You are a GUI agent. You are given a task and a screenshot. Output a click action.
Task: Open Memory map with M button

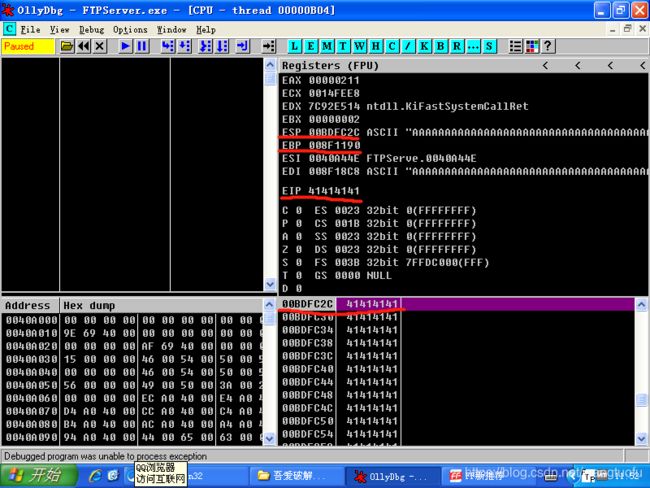click(x=327, y=46)
